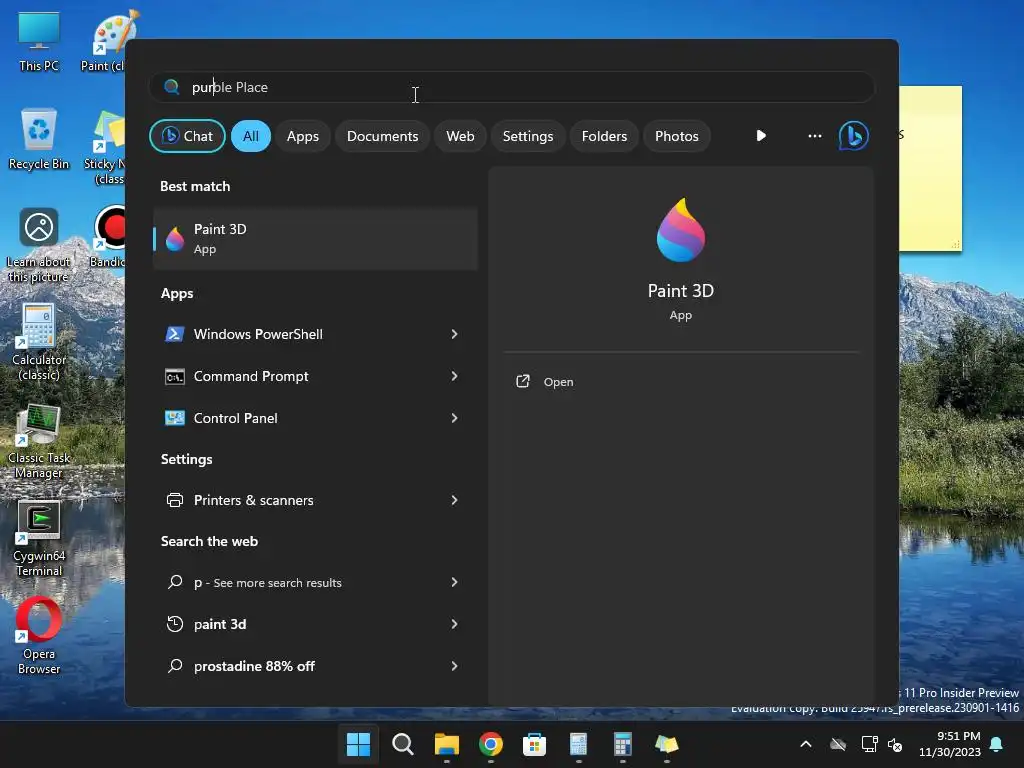Switch to the Apps filter
Viewport: 1024px width, 768px height.
302,136
